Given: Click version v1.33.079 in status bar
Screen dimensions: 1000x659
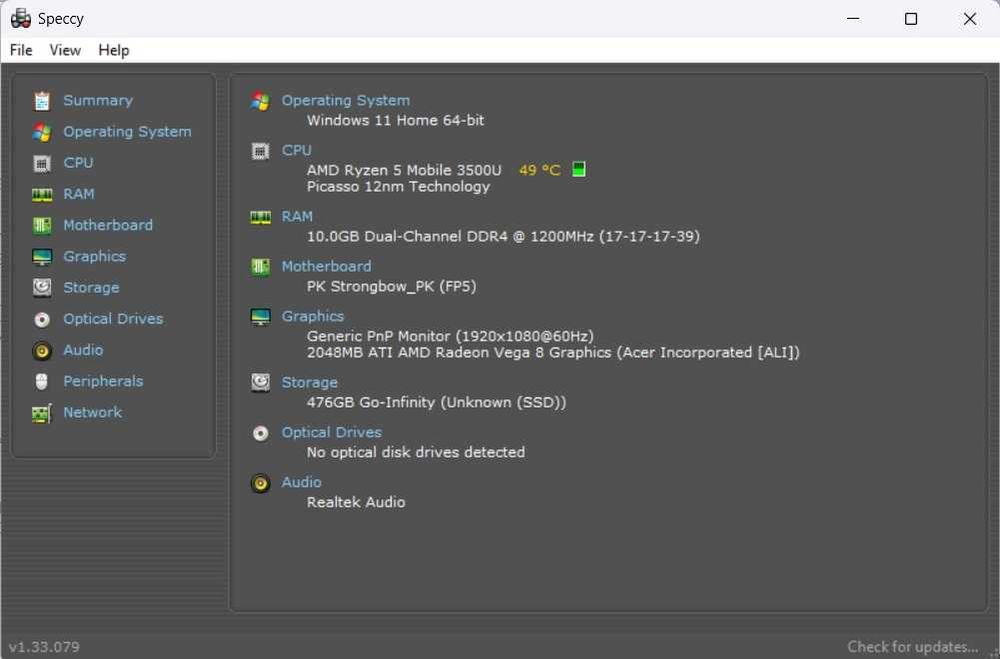Looking at the screenshot, I should click(x=45, y=647).
